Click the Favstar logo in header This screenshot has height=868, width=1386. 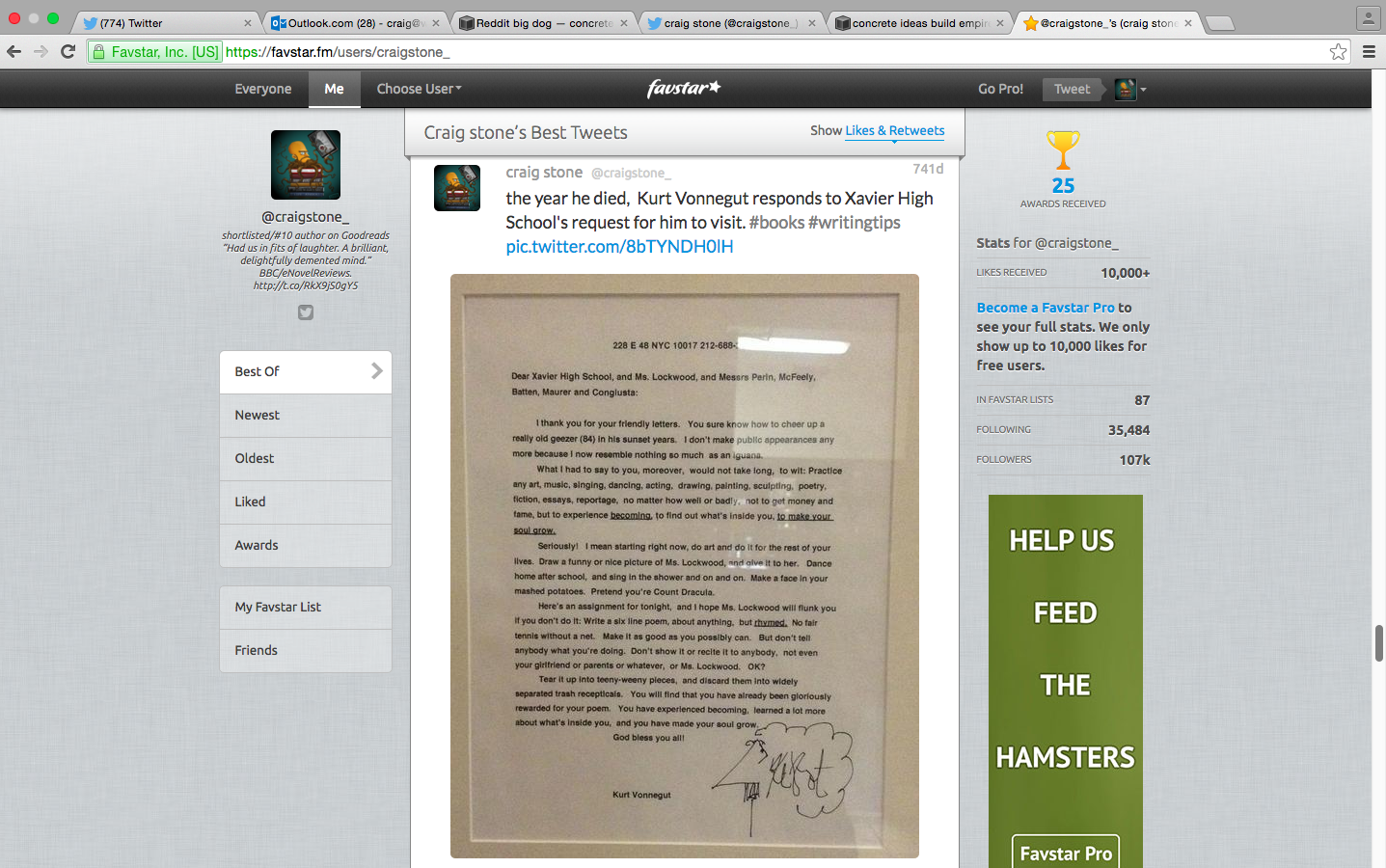(684, 88)
